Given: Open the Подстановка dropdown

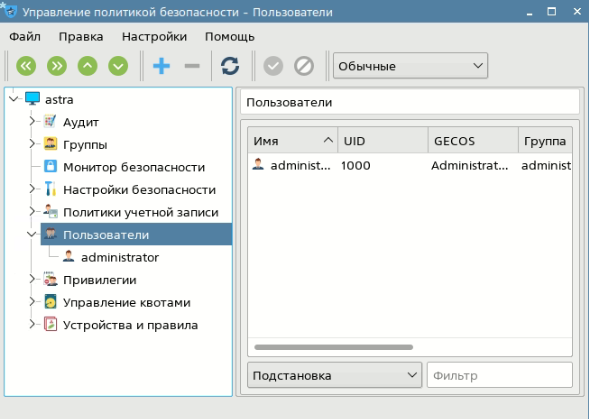Looking at the screenshot, I should click(334, 375).
